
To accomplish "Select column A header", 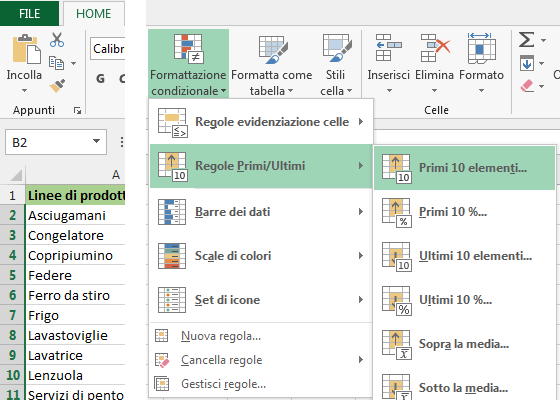I will [x=75, y=175].
